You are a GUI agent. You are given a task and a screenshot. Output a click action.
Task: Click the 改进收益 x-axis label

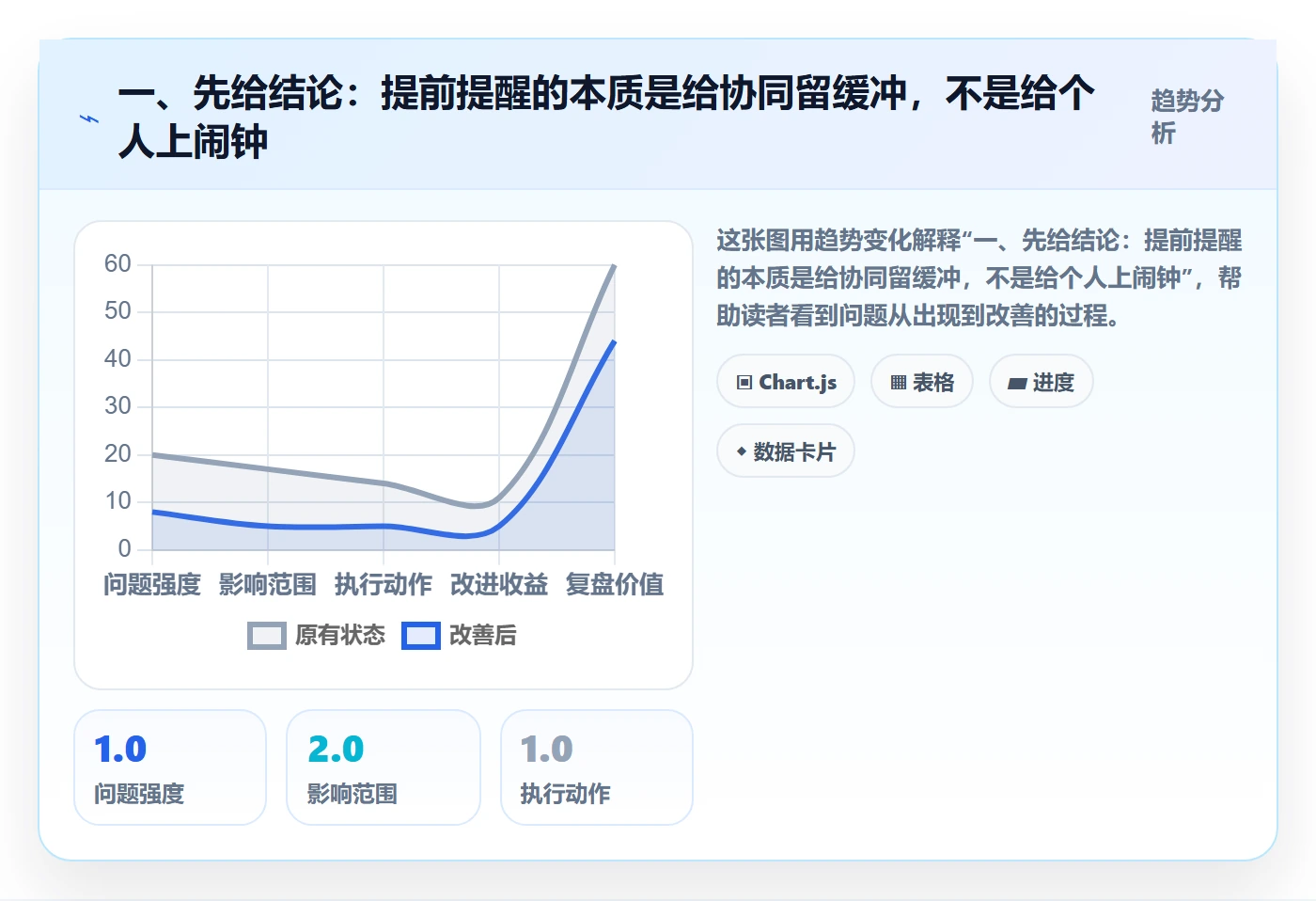click(x=499, y=585)
